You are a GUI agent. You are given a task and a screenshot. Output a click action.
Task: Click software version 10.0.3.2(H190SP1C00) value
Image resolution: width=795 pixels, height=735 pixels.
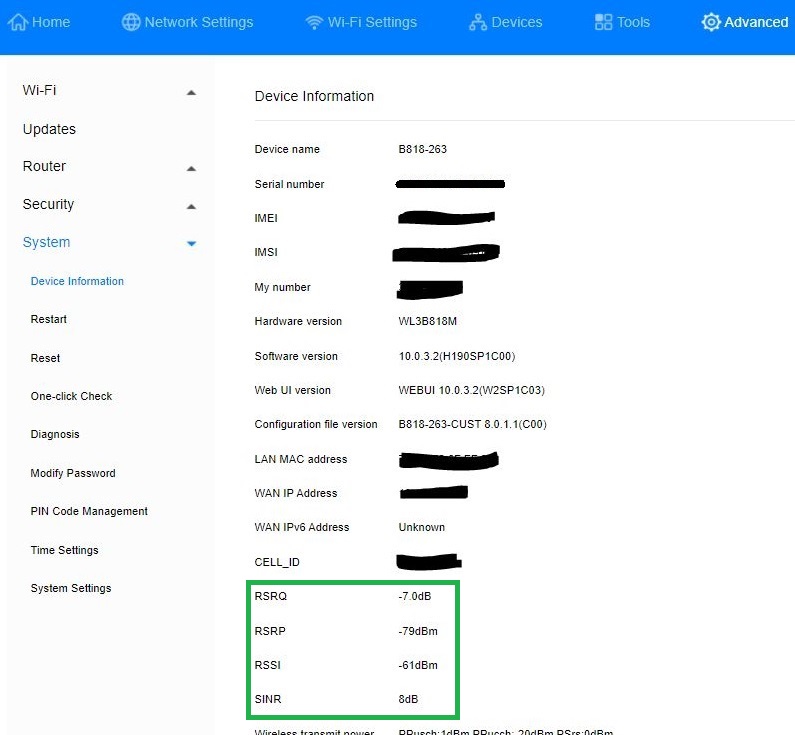click(x=457, y=356)
